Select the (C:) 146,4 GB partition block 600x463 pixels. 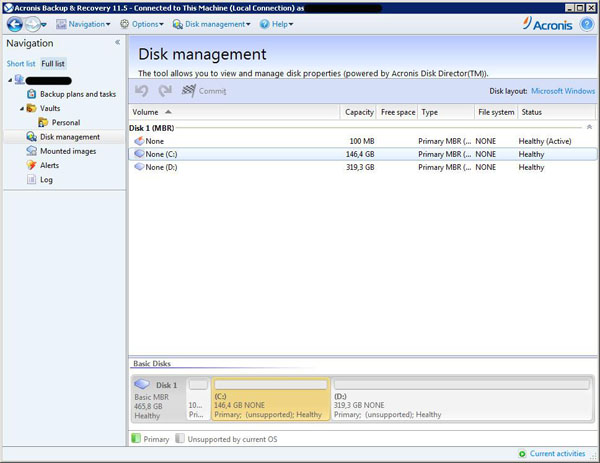[x=271, y=399]
